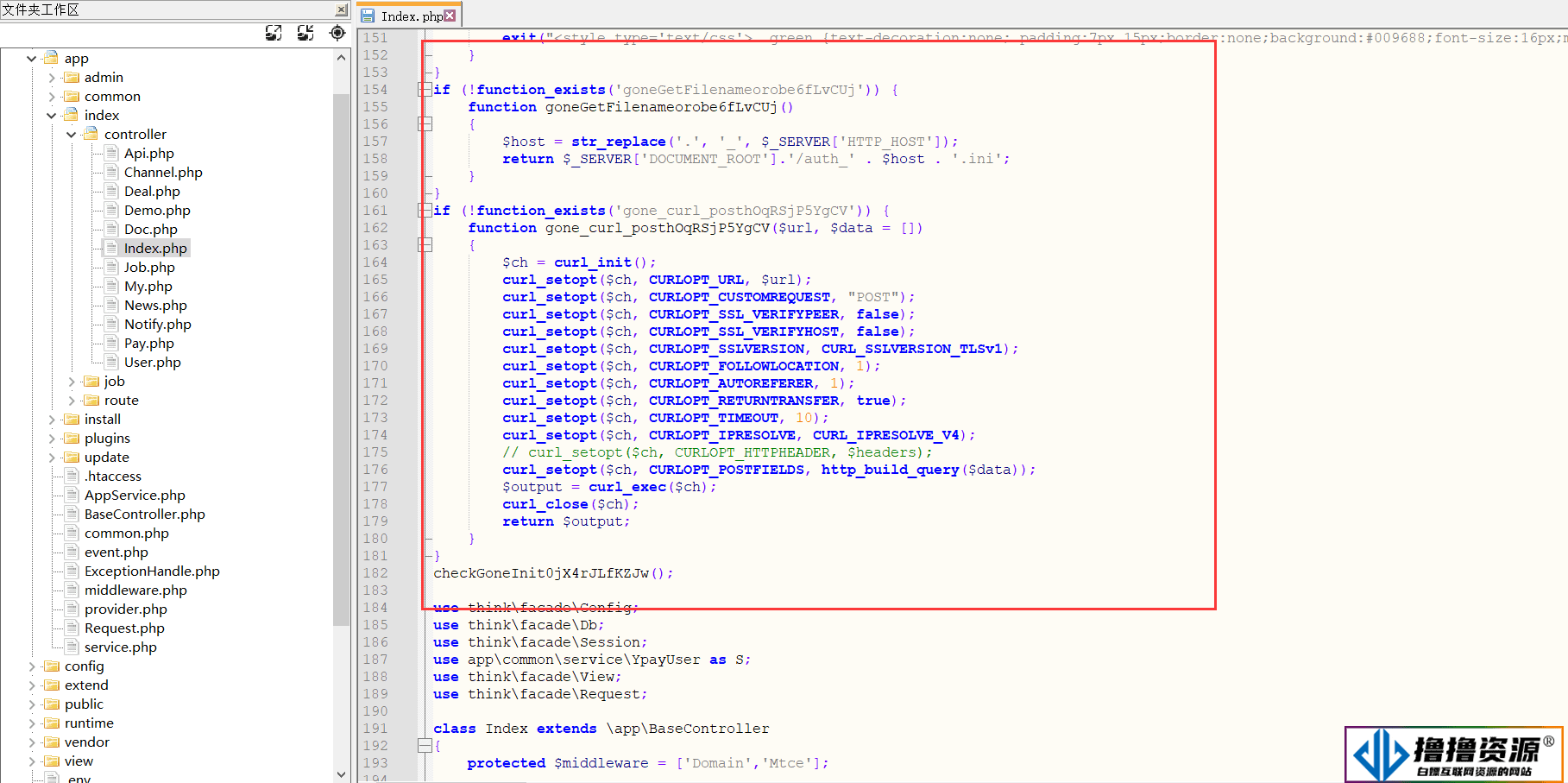The width and height of the screenshot is (1568, 783).
Task: Click checkGoneInit0jX4rJLfKZJw call in code
Action: (553, 573)
